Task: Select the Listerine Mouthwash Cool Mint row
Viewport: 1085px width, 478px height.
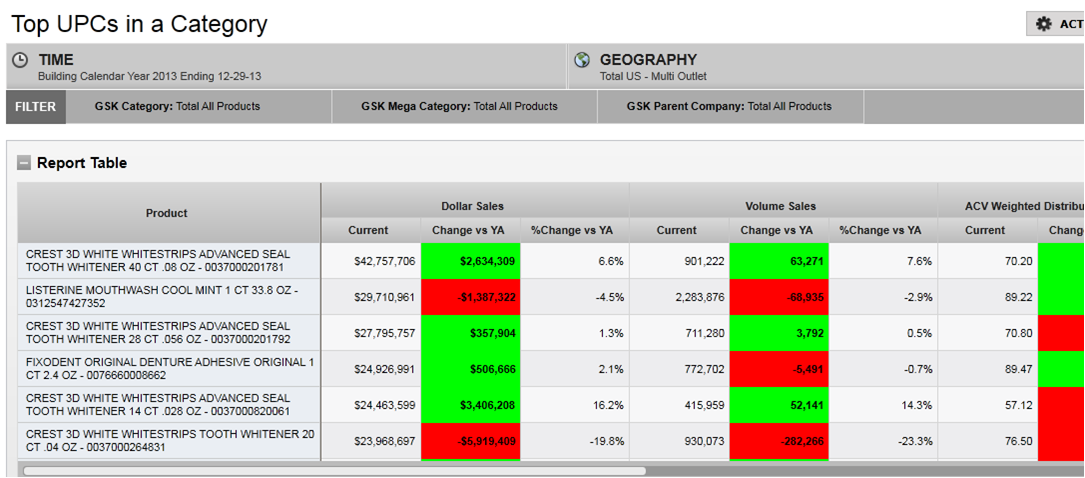Action: tap(168, 297)
